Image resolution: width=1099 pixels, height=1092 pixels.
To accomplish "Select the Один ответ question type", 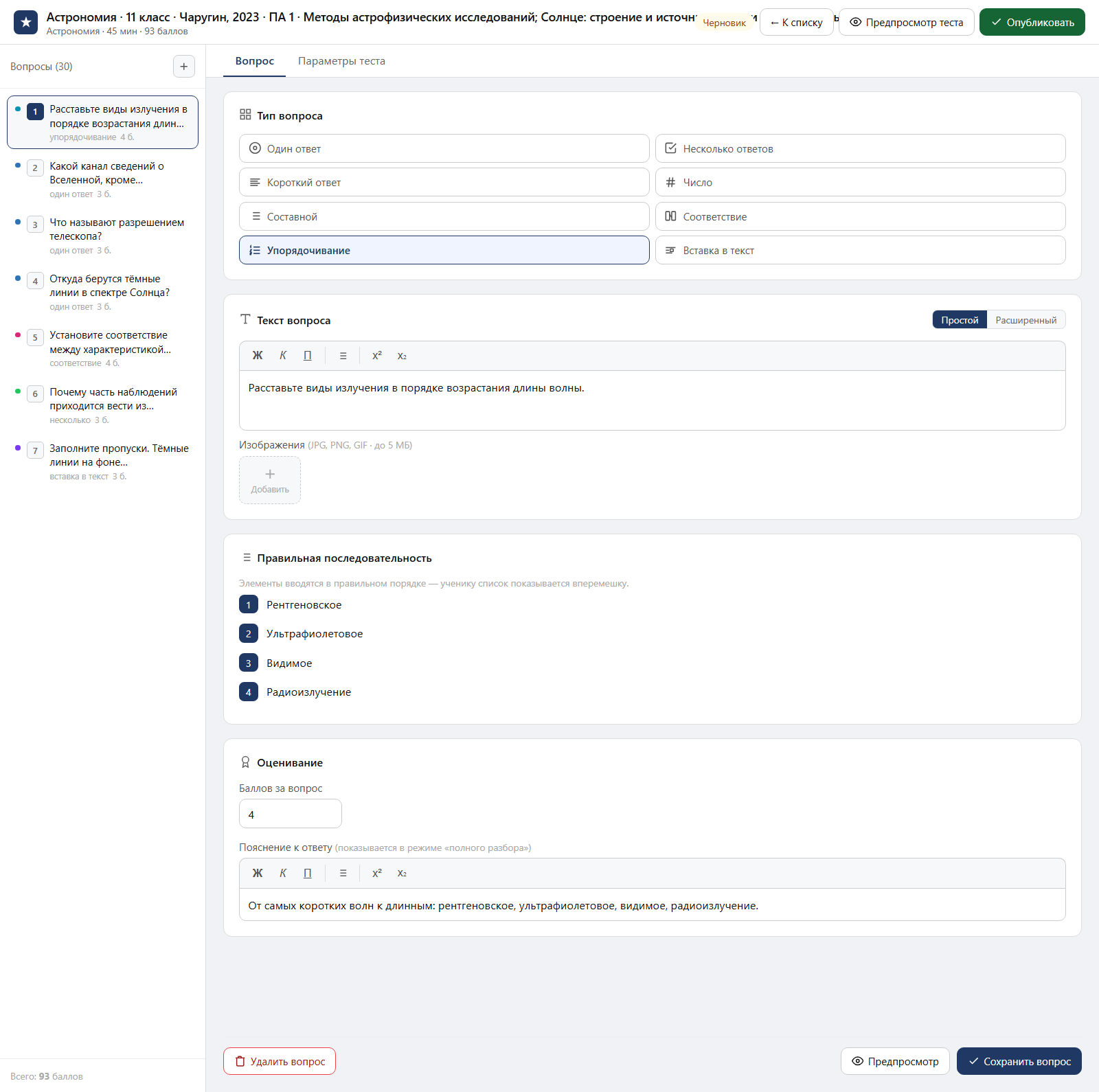I will point(444,148).
